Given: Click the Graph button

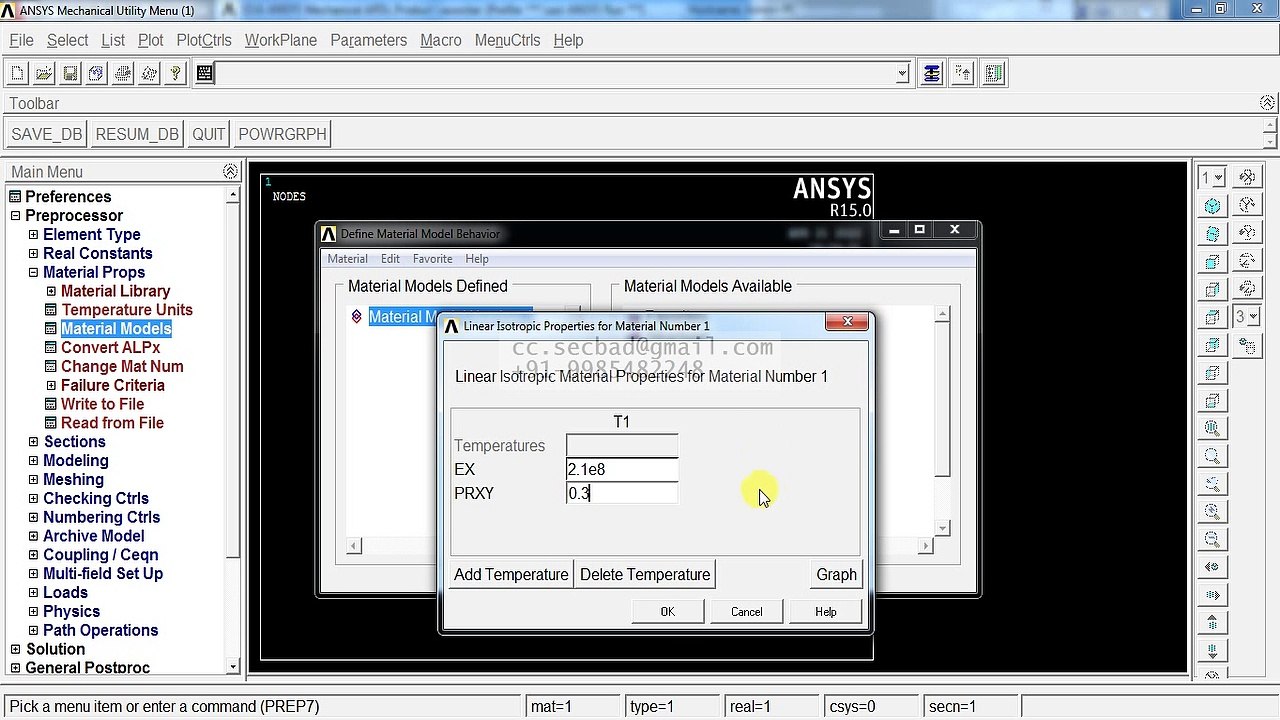Looking at the screenshot, I should point(836,574).
